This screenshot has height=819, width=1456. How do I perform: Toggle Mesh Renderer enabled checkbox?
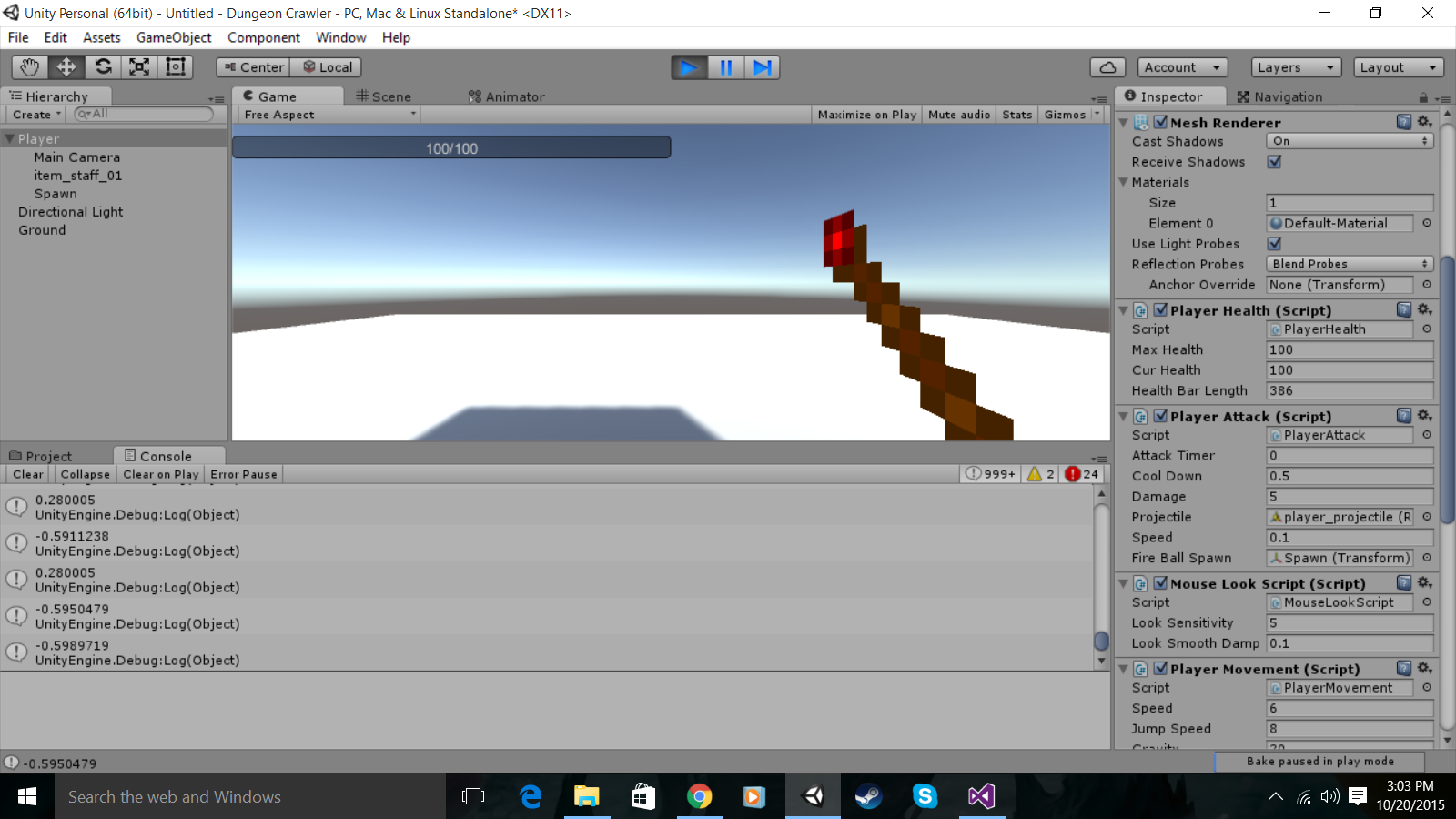click(x=1160, y=122)
